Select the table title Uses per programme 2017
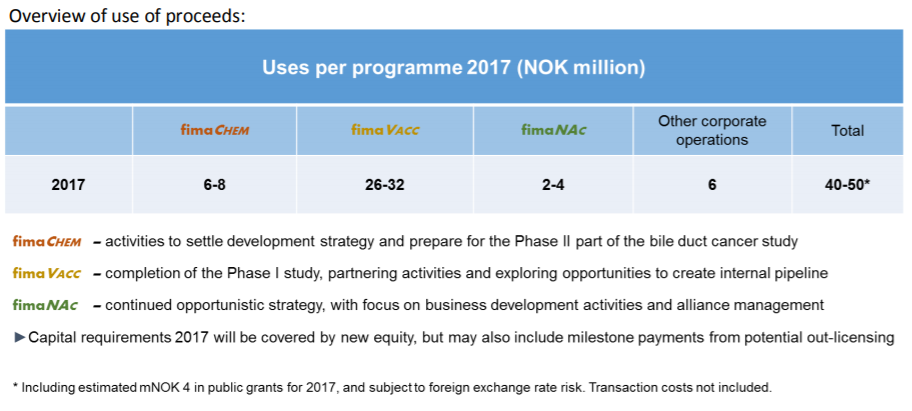912x411 pixels. click(x=454, y=68)
